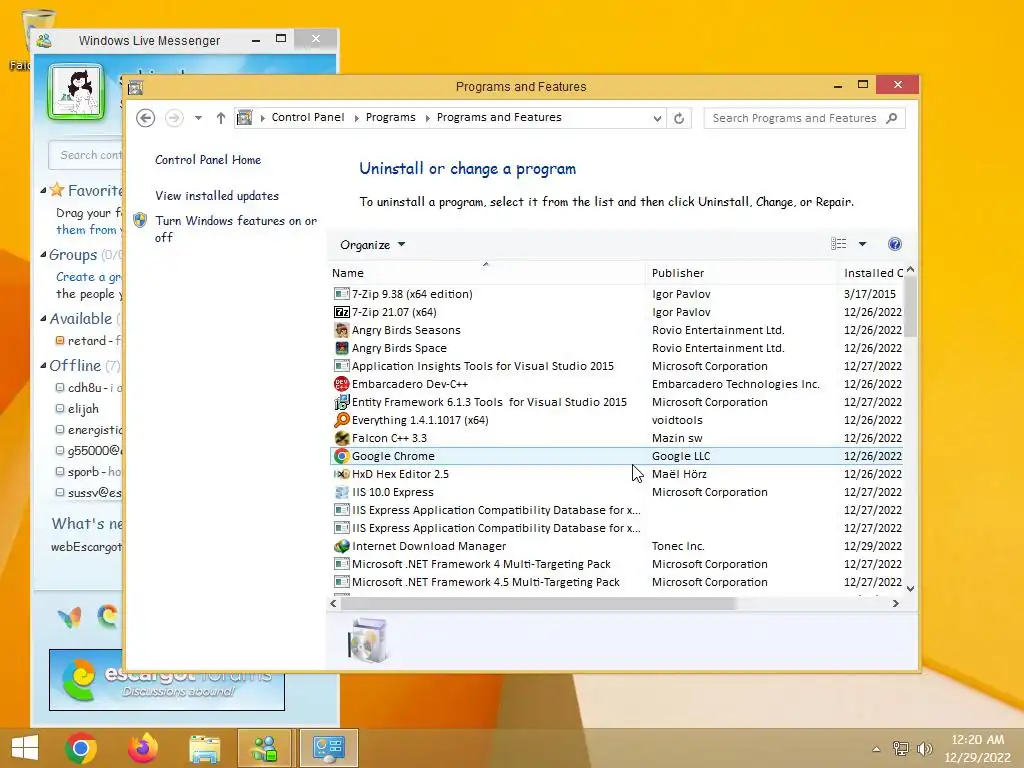Collapse the Favorites group in Messenger
This screenshot has width=1024, height=768.
[x=43, y=191]
